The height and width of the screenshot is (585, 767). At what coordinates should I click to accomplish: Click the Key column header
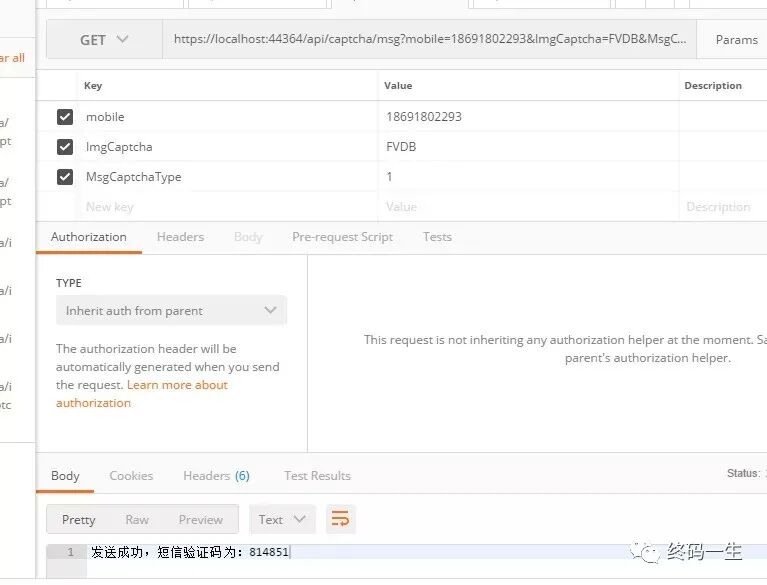pos(93,86)
